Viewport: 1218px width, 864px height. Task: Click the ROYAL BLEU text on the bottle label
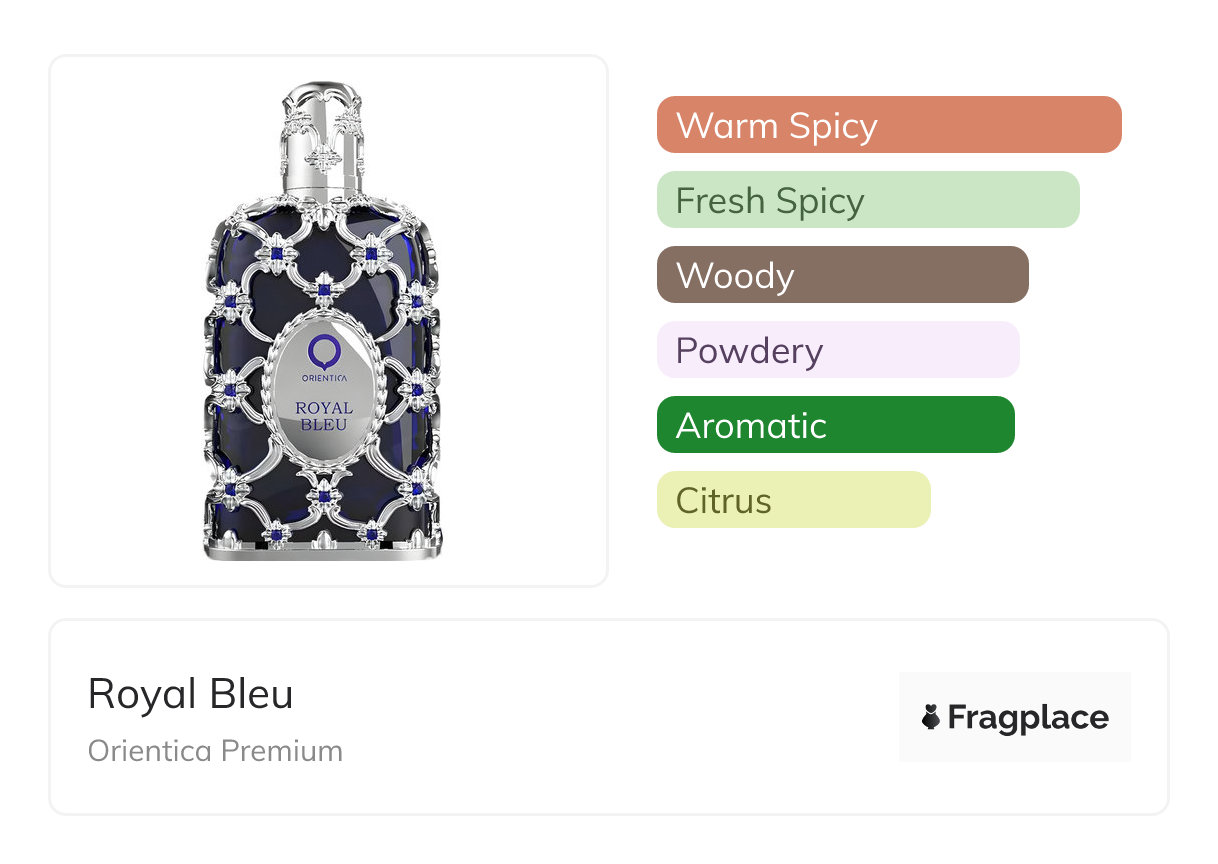click(x=323, y=415)
